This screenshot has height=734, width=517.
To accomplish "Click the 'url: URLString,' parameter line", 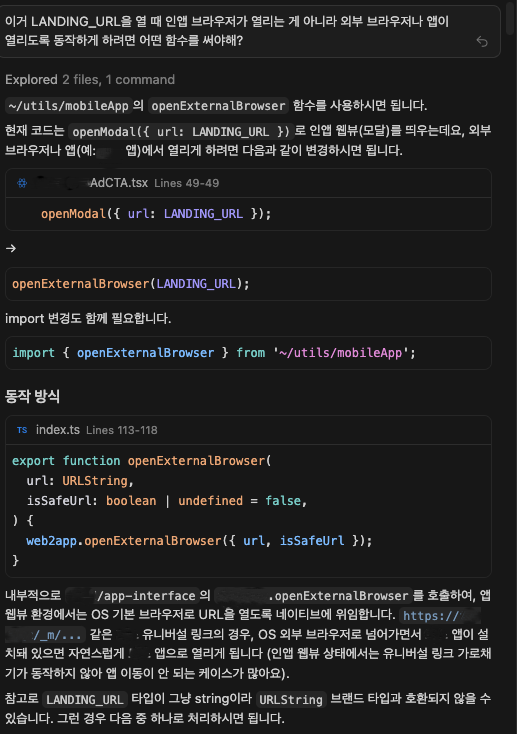I will pyautogui.click(x=80, y=481).
